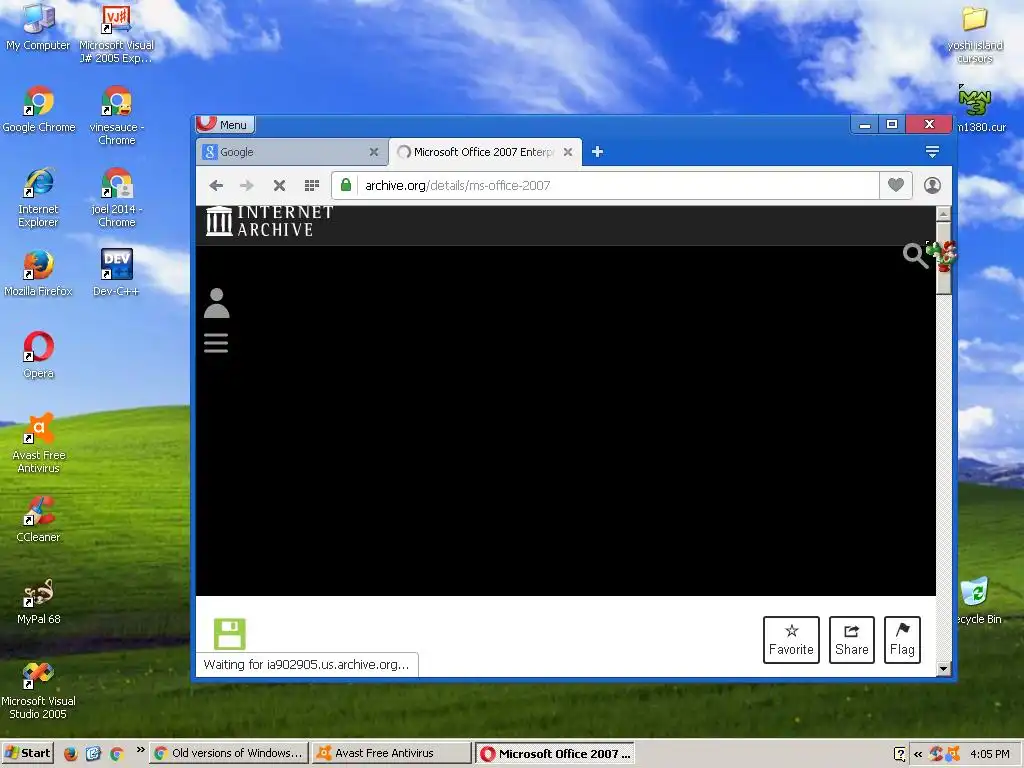Select the yoshi island cursors folder
1024x768 pixels.
coord(974,35)
